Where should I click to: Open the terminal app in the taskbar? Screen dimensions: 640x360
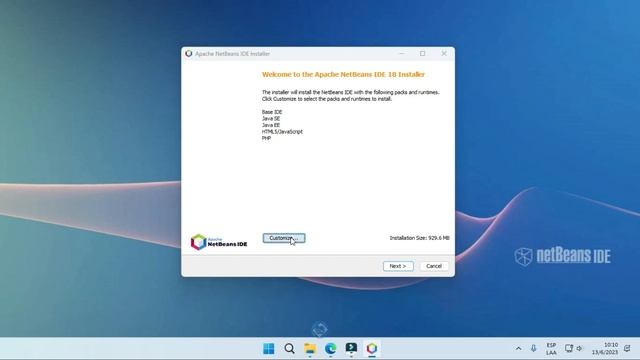351,349
